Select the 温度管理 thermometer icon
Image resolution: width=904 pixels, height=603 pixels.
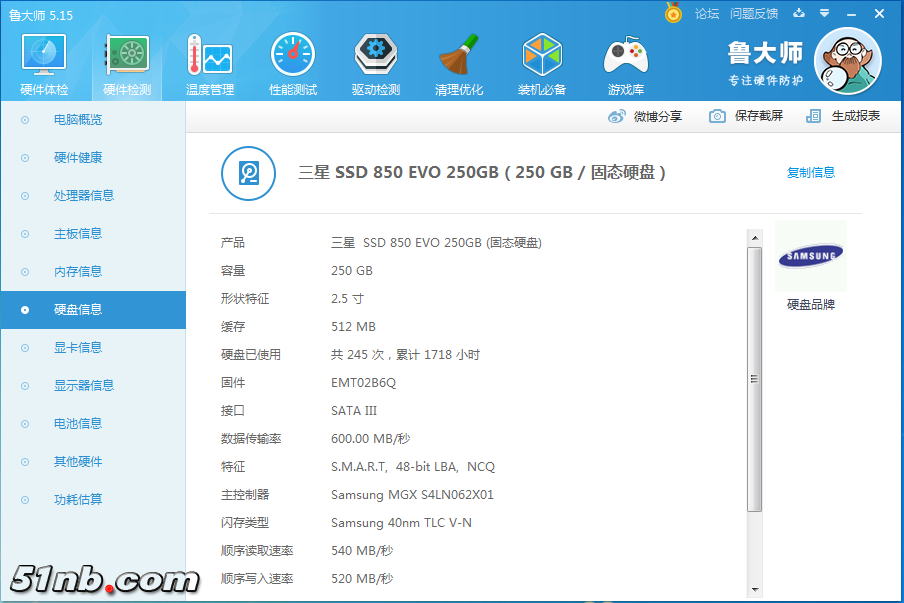[209, 57]
